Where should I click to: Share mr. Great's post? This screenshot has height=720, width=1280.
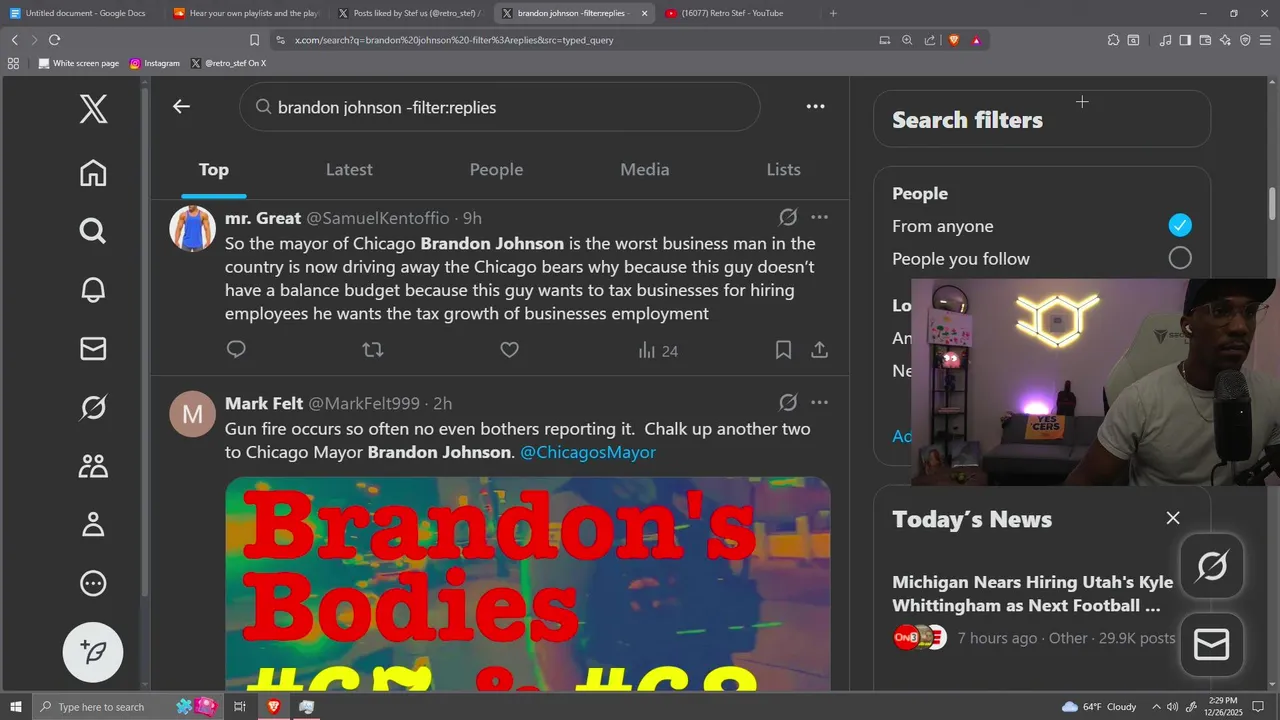[819, 350]
